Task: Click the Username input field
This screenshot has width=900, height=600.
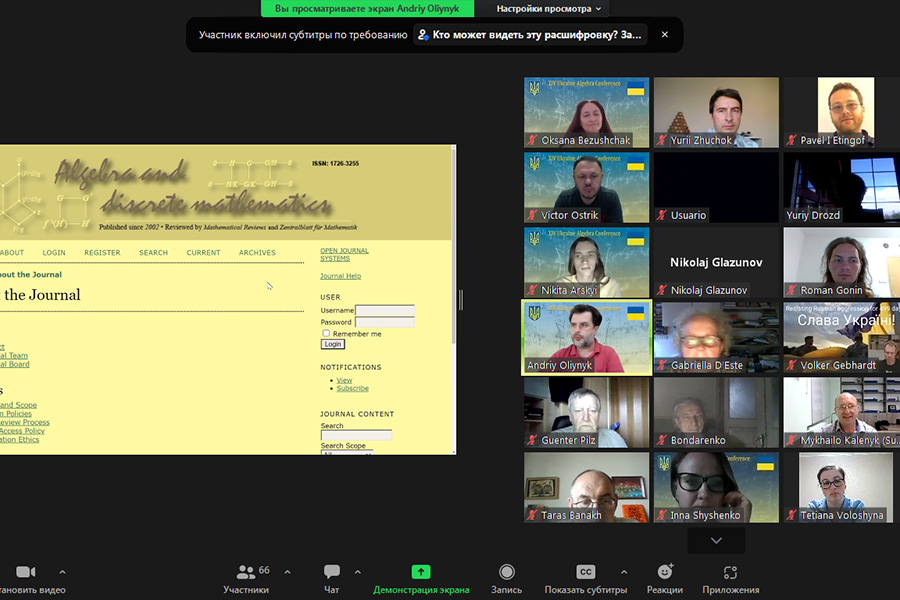Action: tap(384, 311)
